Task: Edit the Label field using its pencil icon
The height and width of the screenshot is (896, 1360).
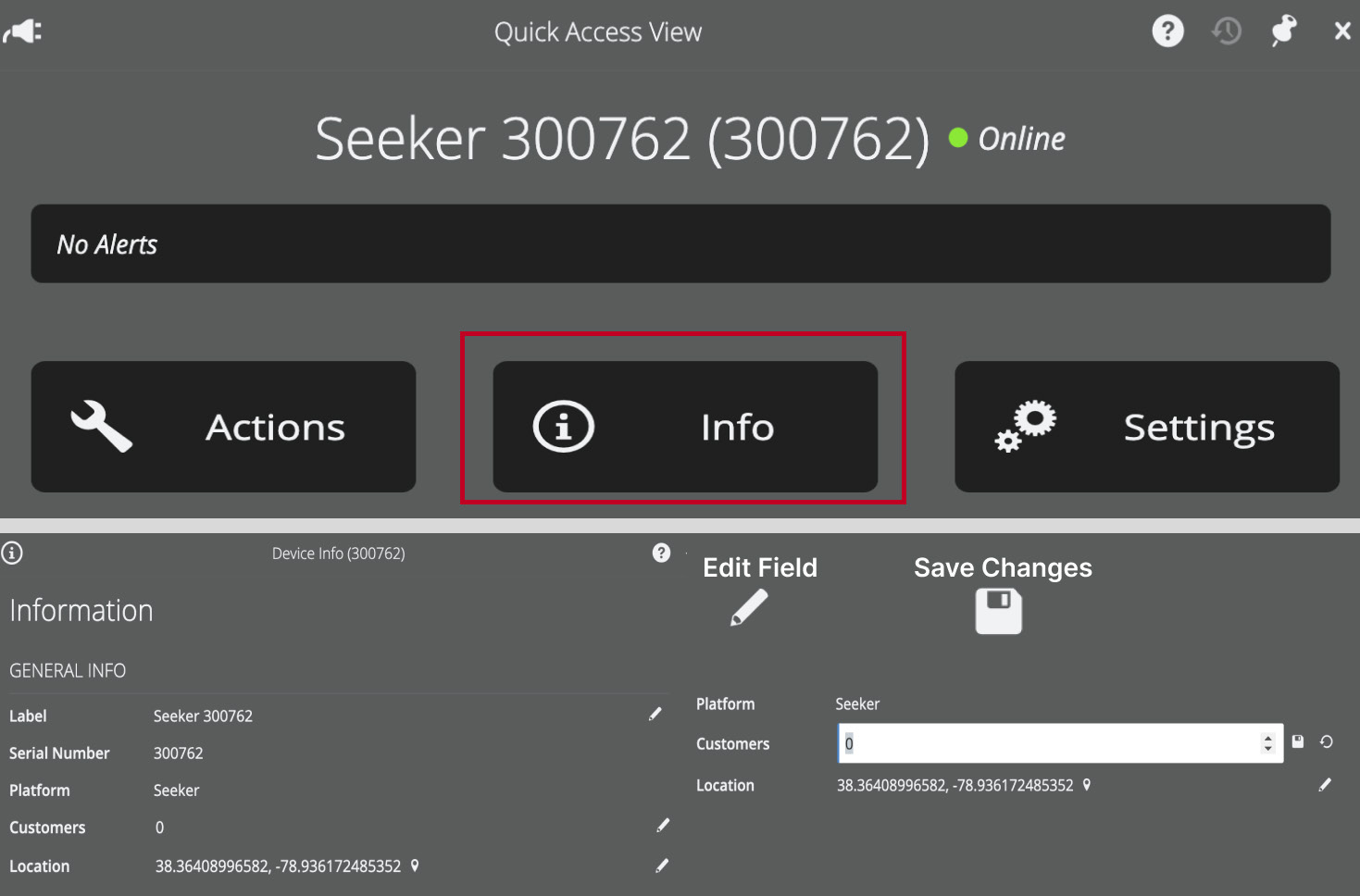Action: (655, 714)
